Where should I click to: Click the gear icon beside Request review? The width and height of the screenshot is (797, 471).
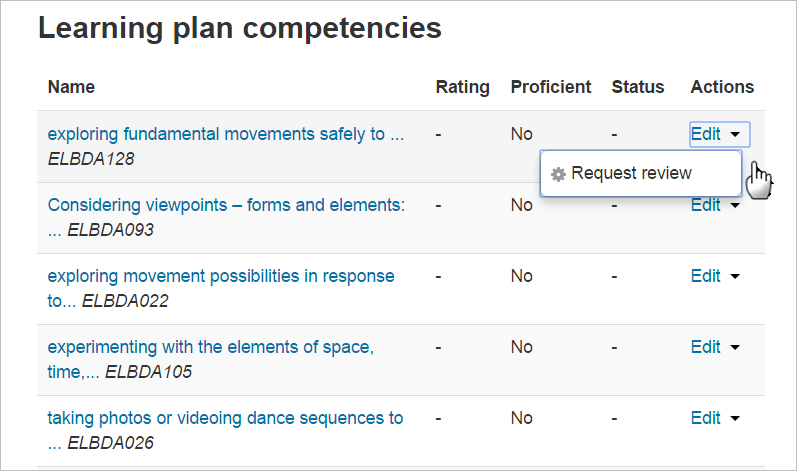[x=559, y=174]
